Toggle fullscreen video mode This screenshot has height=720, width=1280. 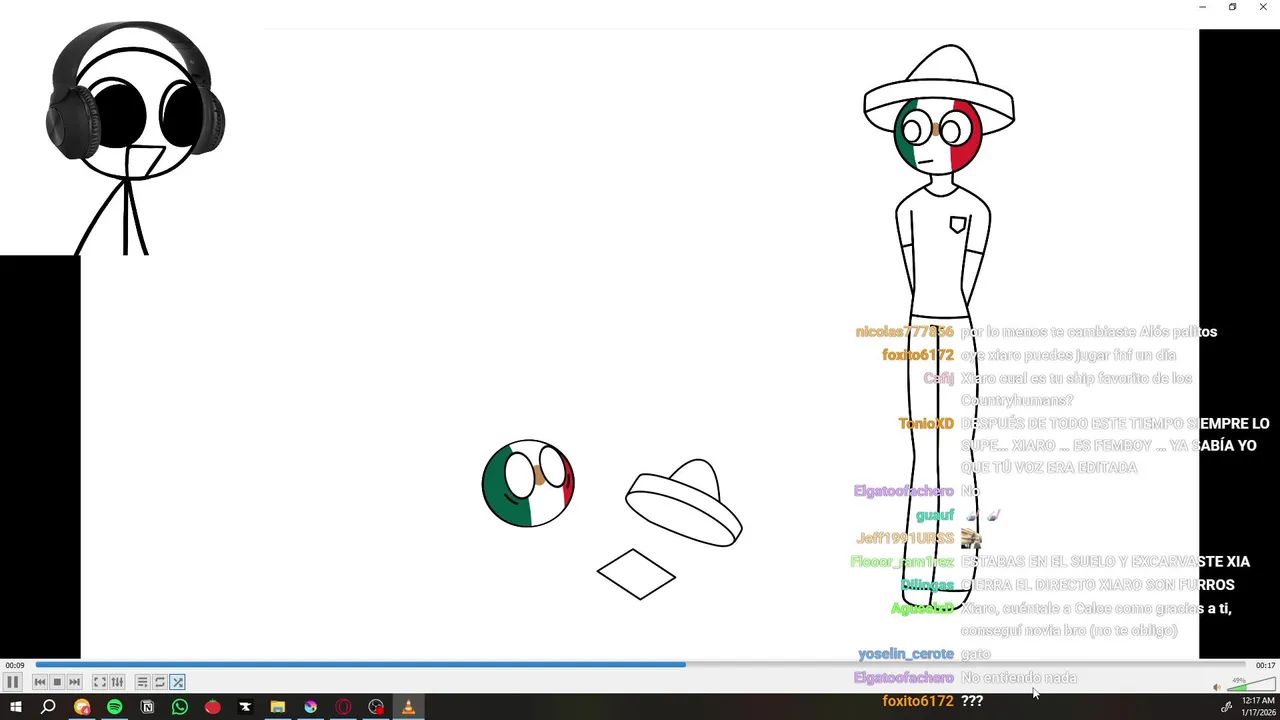pos(99,682)
